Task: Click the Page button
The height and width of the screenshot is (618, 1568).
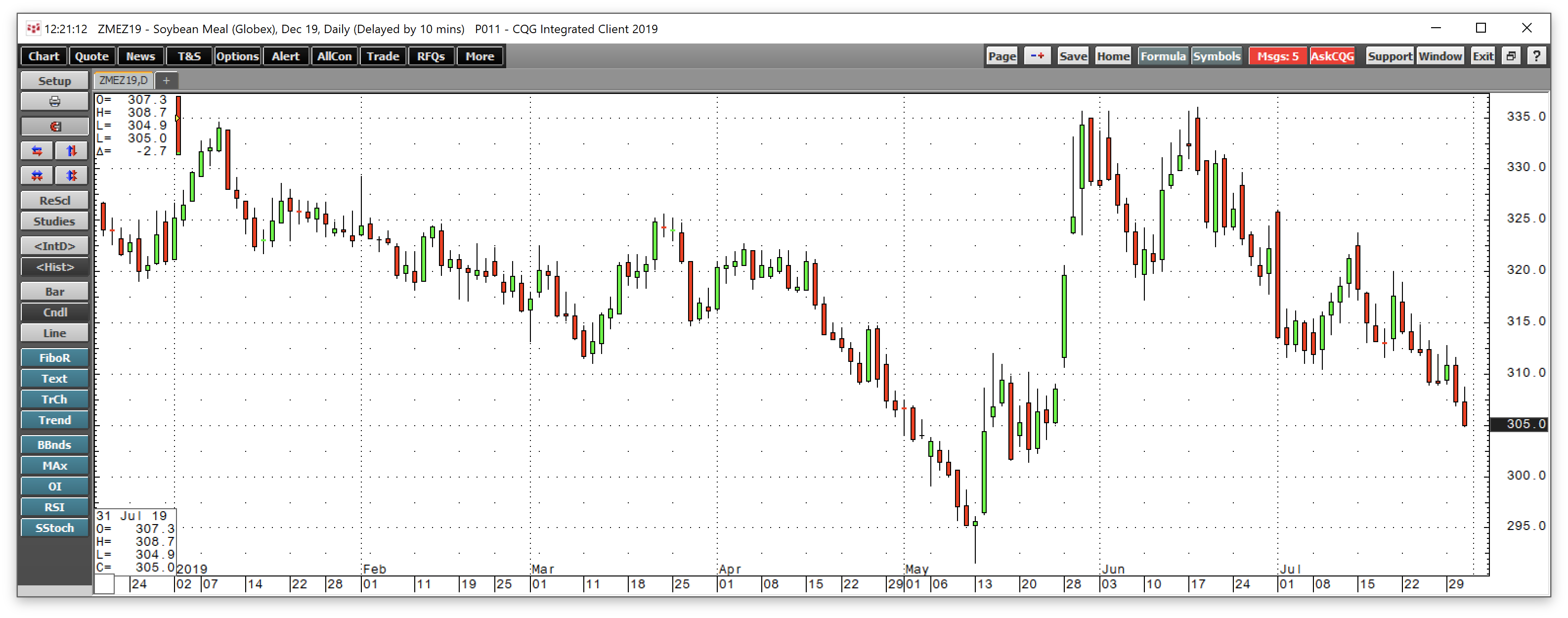Action: (1002, 56)
